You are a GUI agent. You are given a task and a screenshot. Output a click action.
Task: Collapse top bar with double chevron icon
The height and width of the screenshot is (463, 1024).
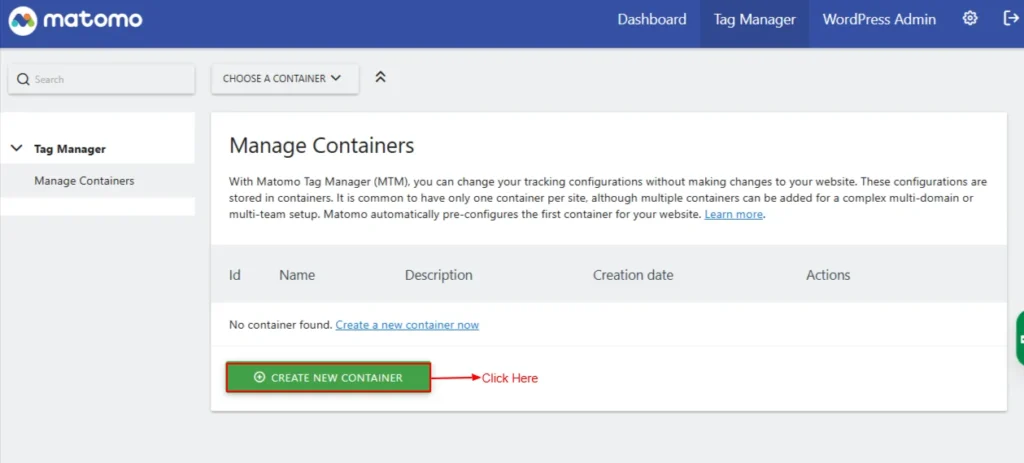pyautogui.click(x=380, y=77)
